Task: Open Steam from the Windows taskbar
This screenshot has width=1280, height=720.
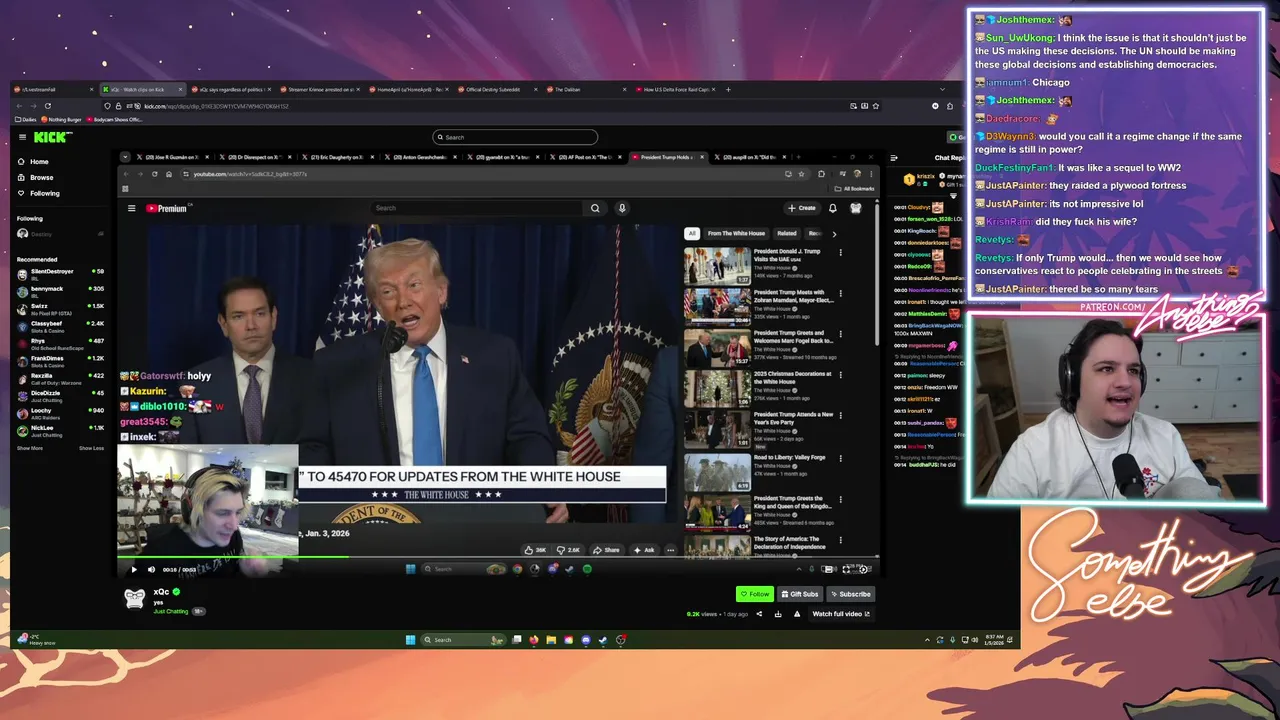Action: point(603,640)
